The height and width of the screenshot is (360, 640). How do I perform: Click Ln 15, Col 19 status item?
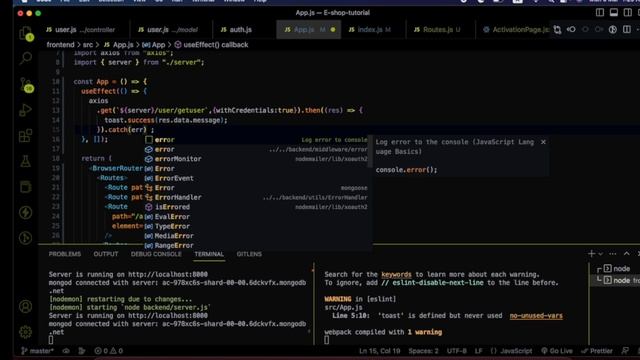click(380, 351)
